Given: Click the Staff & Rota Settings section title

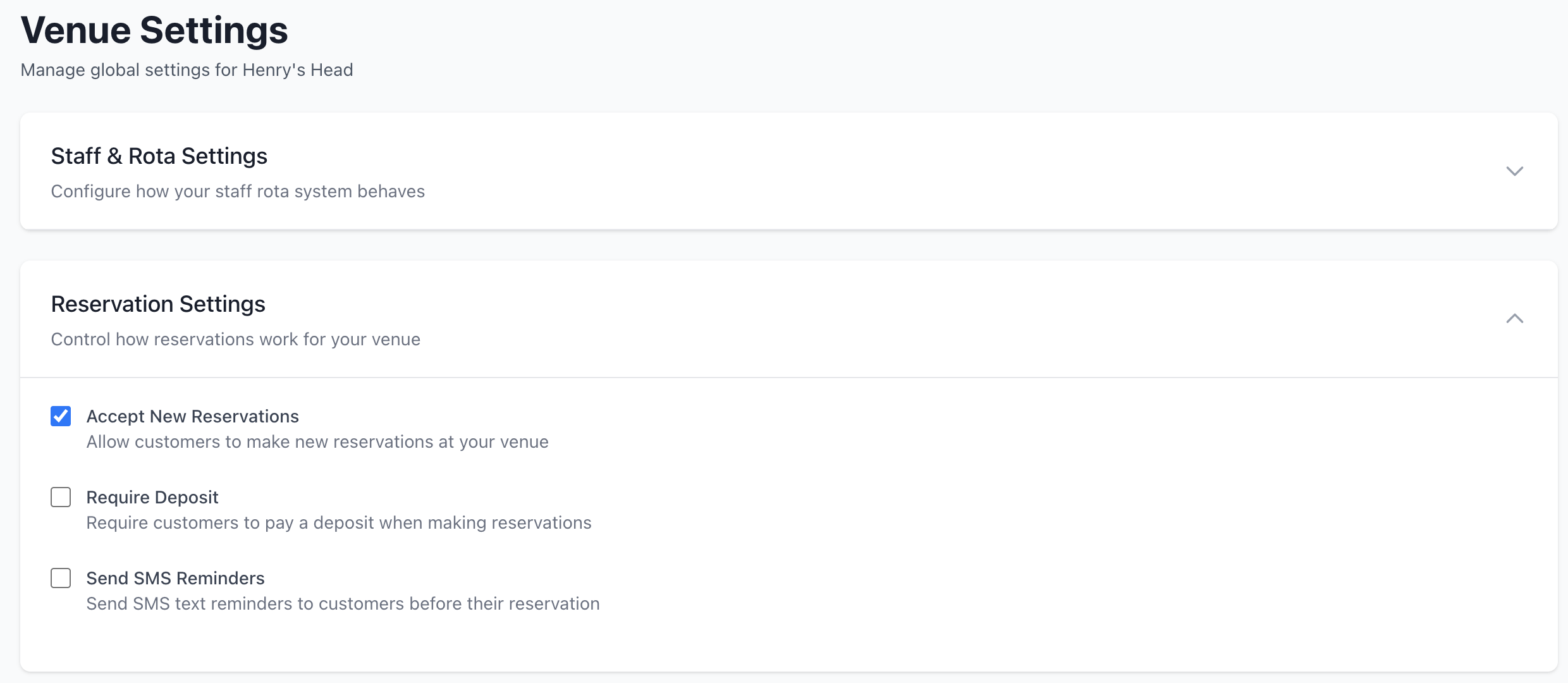Looking at the screenshot, I should [x=159, y=156].
